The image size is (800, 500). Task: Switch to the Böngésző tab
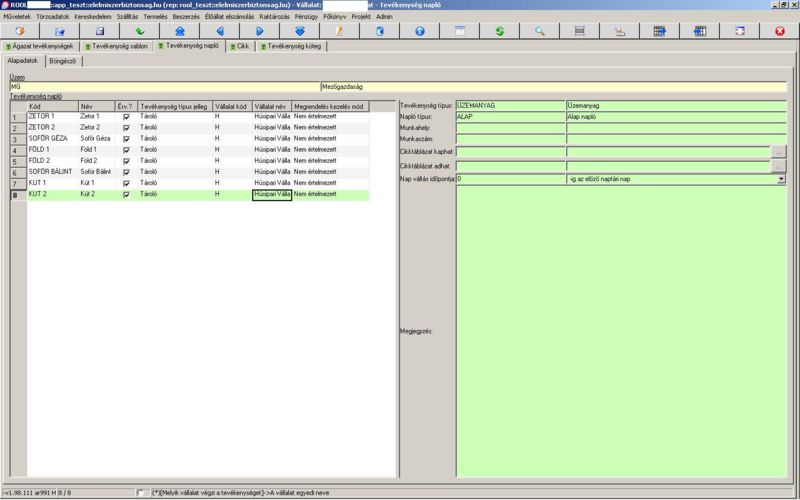coord(65,61)
